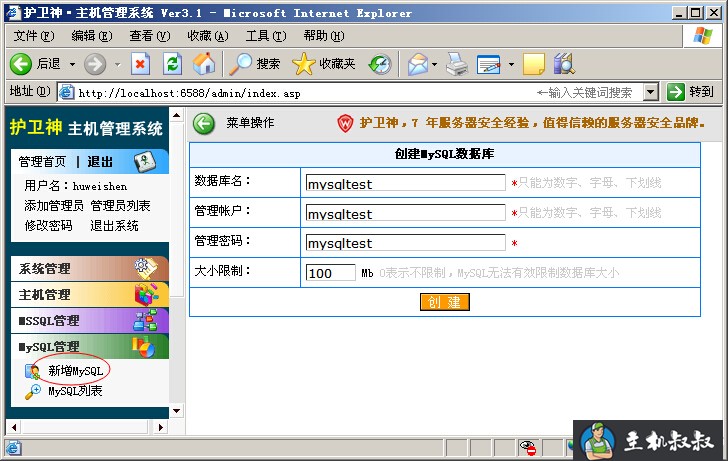Click sidebar horizontal scrollbar right arrow

coord(161,427)
